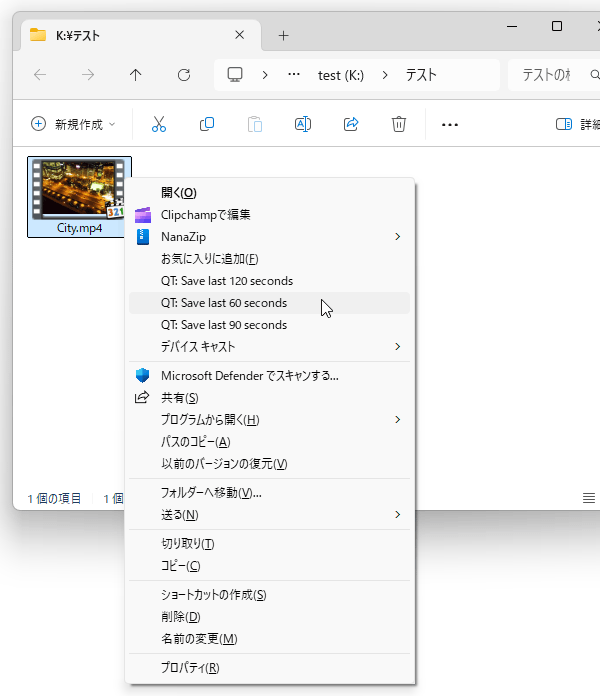This screenshot has height=696, width=600.
Task: Expand the 送る(N) submenu arrow
Action: pos(398,514)
